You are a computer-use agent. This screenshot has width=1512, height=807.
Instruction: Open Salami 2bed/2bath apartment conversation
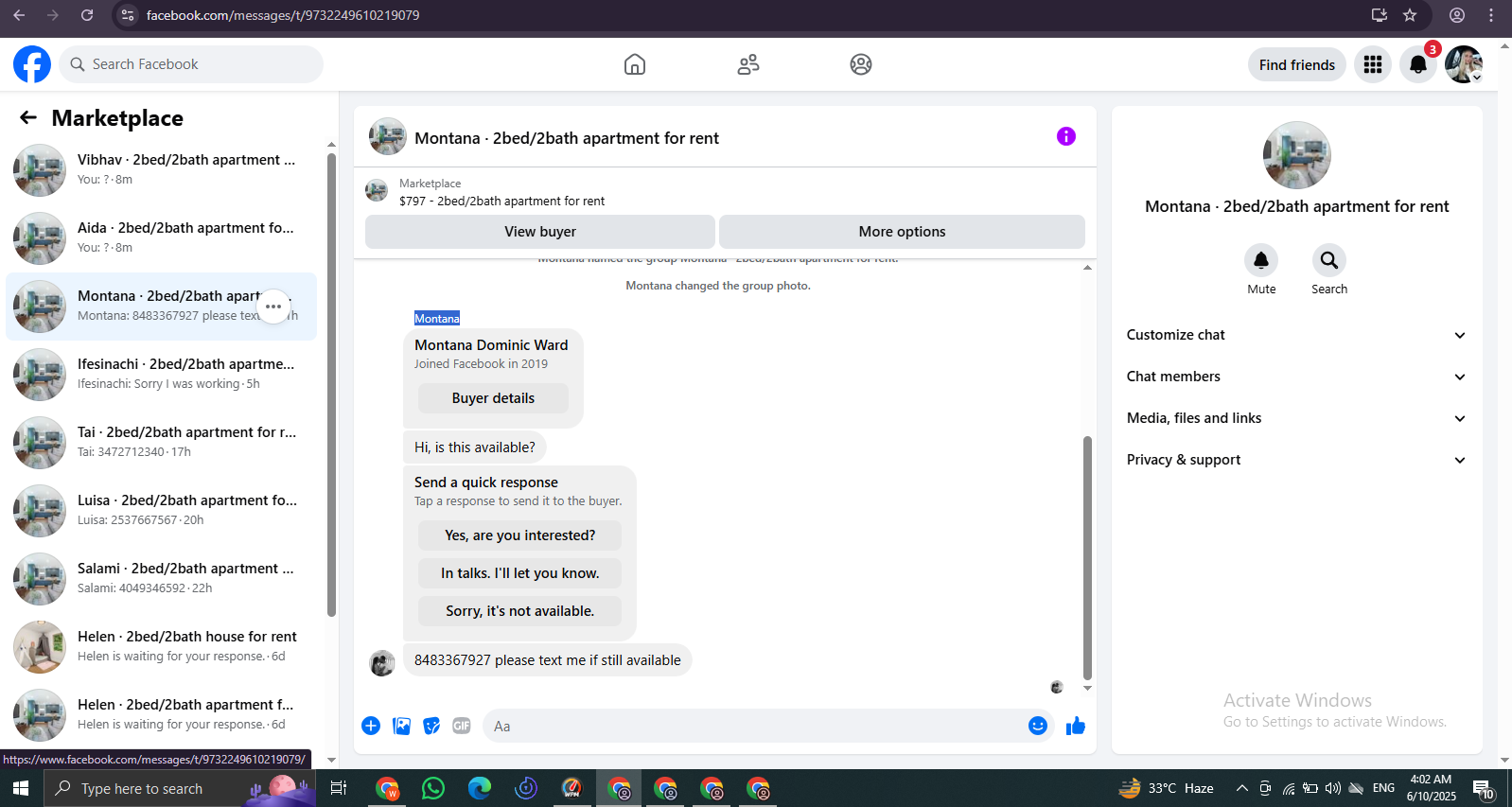(x=161, y=579)
